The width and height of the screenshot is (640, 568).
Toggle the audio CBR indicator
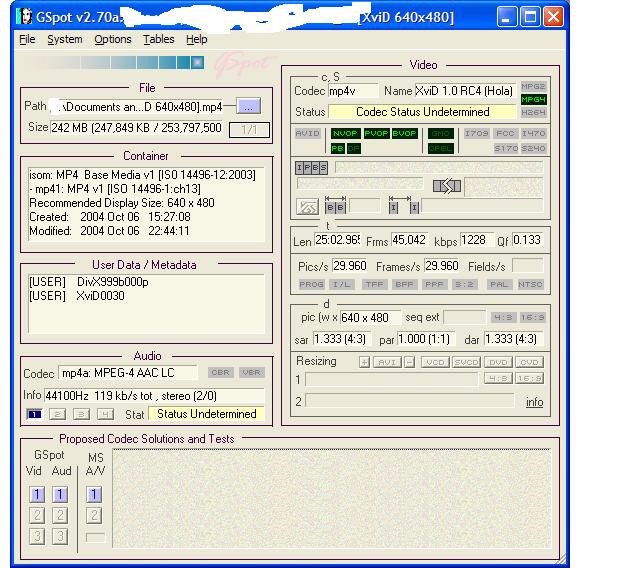click(220, 373)
